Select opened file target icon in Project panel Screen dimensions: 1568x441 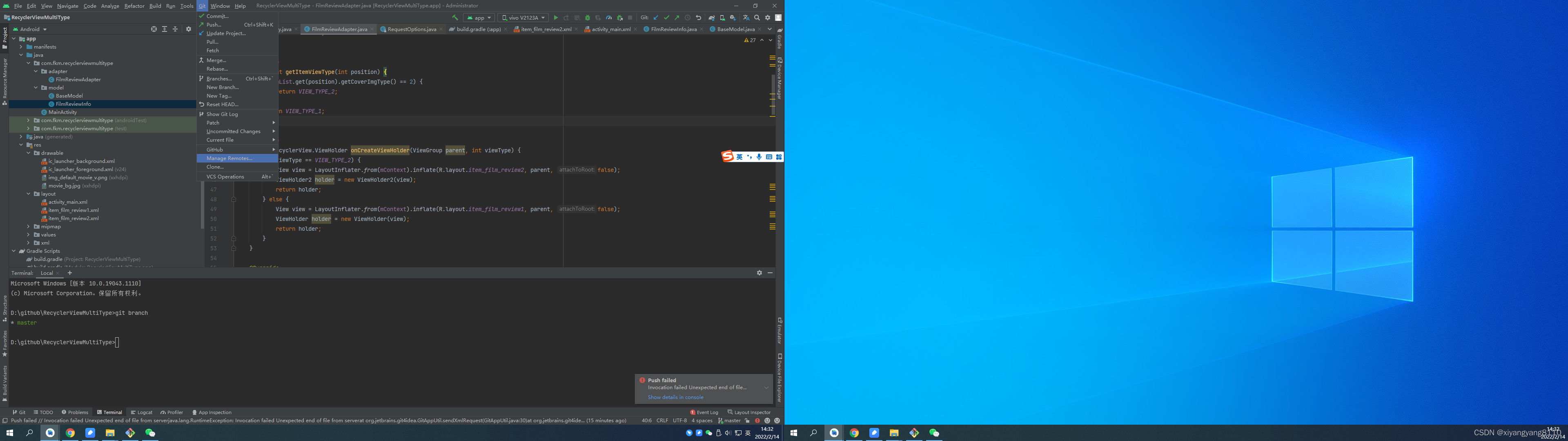pyautogui.click(x=154, y=29)
